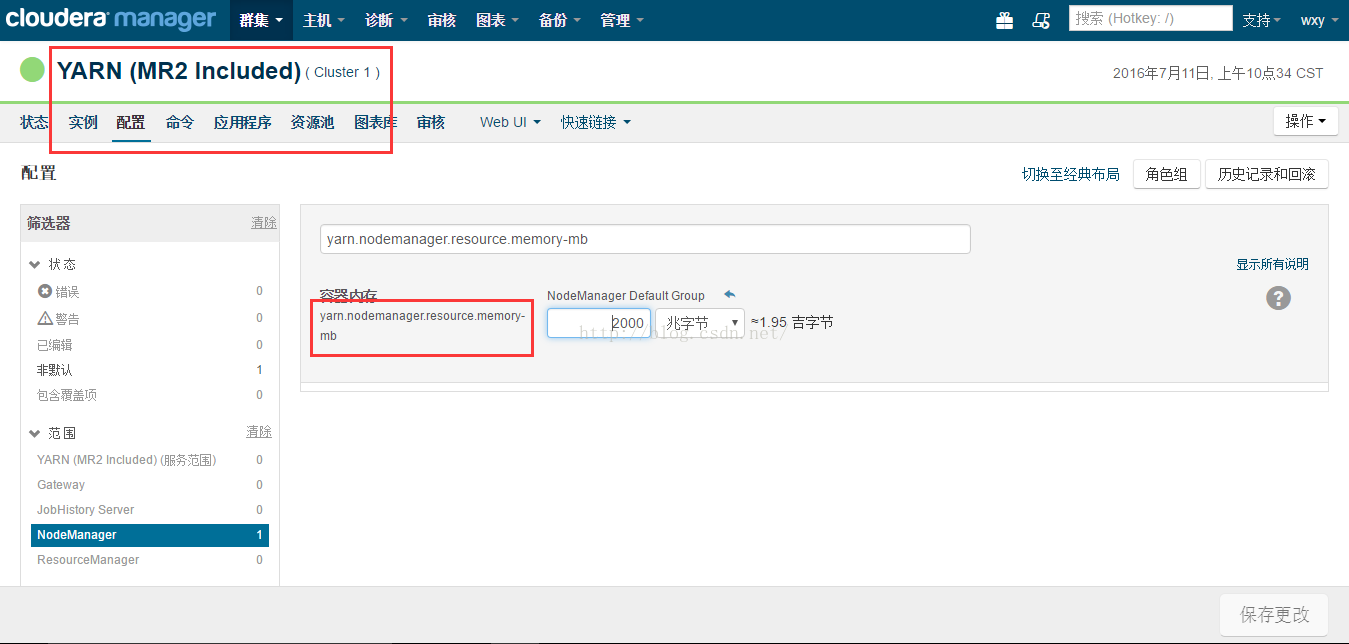Switch to the 应用程序 tab
The image size is (1349, 644).
pos(242,122)
